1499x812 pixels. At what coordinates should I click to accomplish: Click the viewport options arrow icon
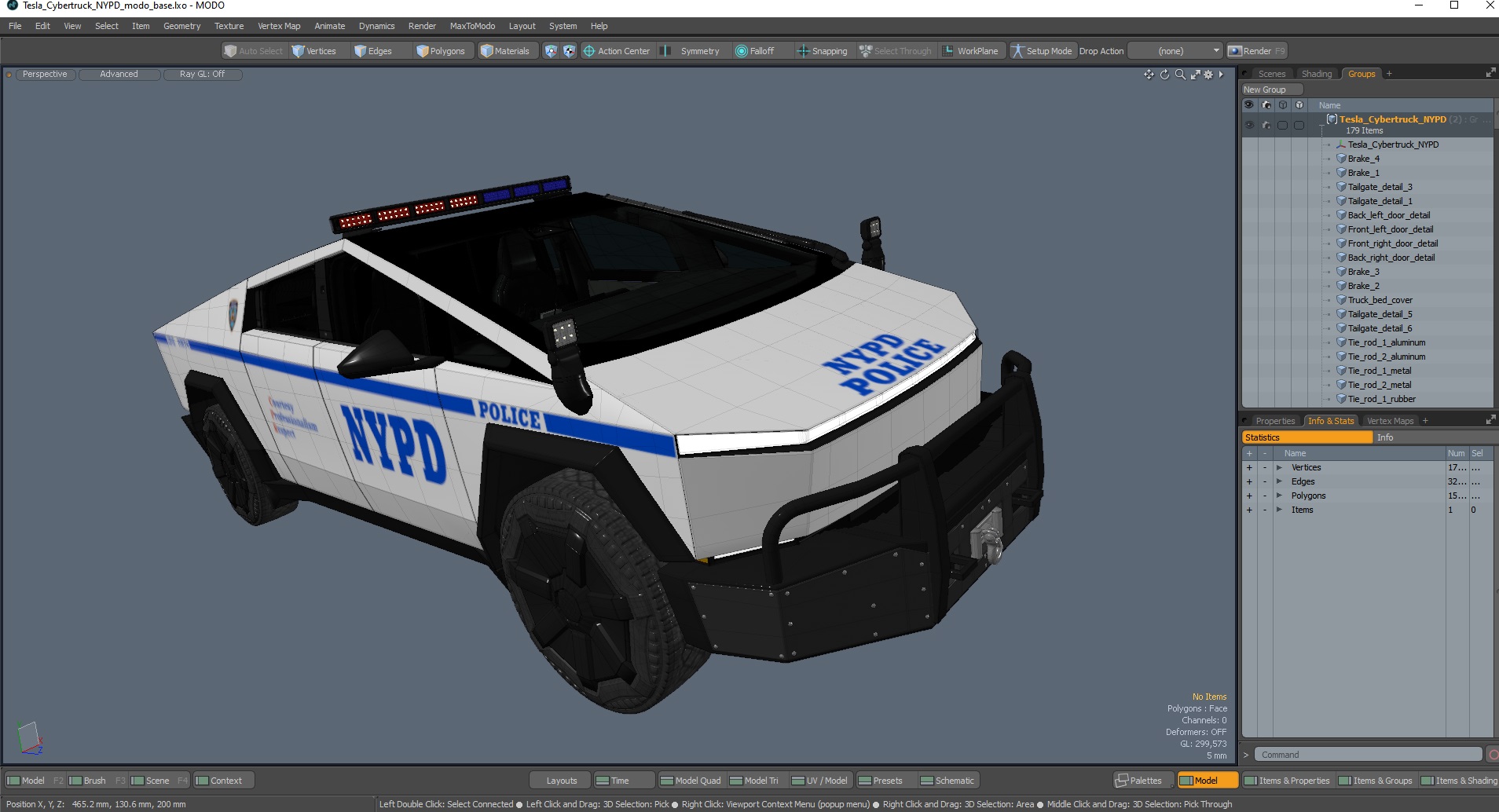click(x=1221, y=74)
